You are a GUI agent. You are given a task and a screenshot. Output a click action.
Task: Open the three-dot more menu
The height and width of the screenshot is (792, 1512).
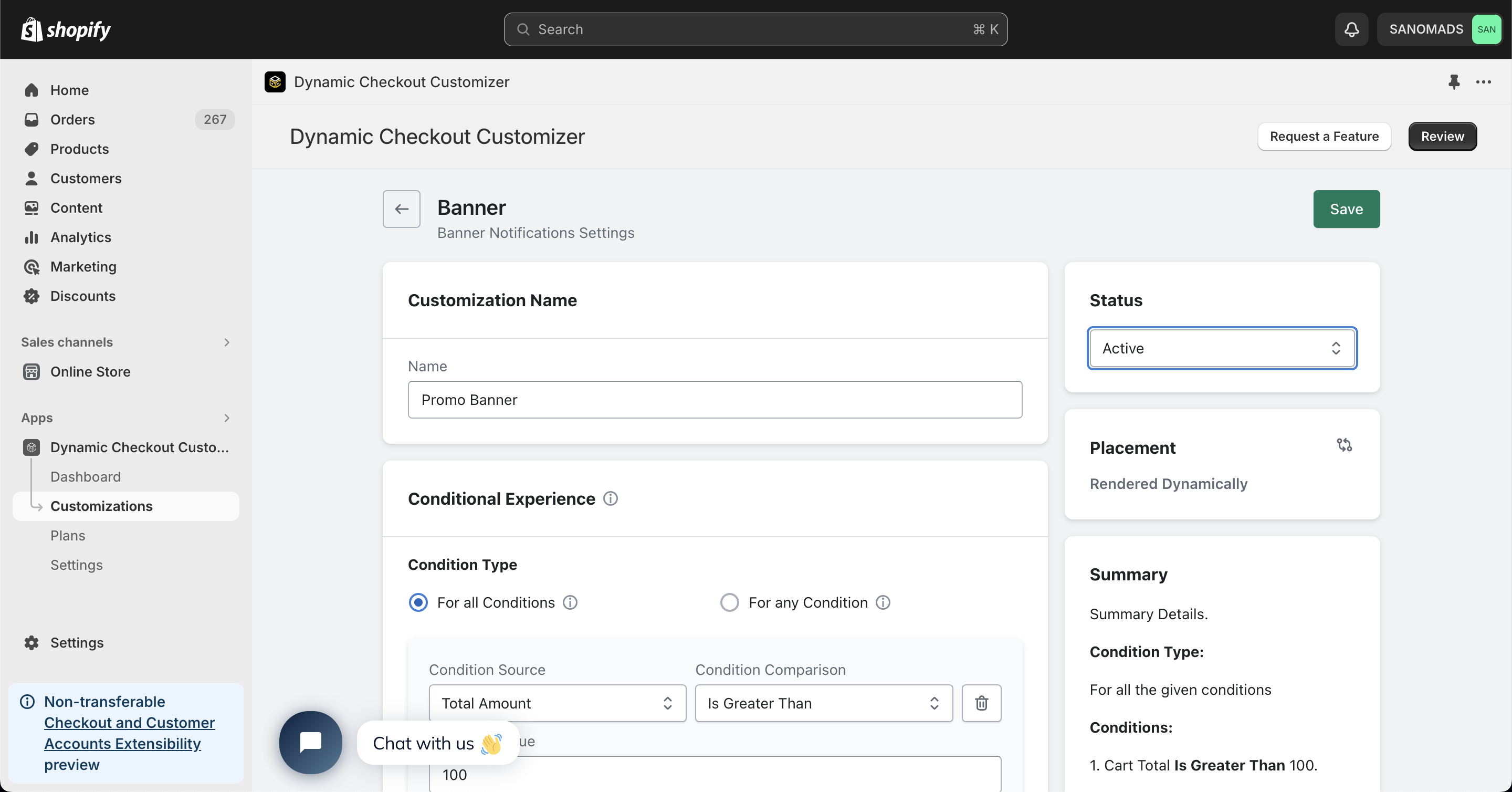pyautogui.click(x=1483, y=81)
